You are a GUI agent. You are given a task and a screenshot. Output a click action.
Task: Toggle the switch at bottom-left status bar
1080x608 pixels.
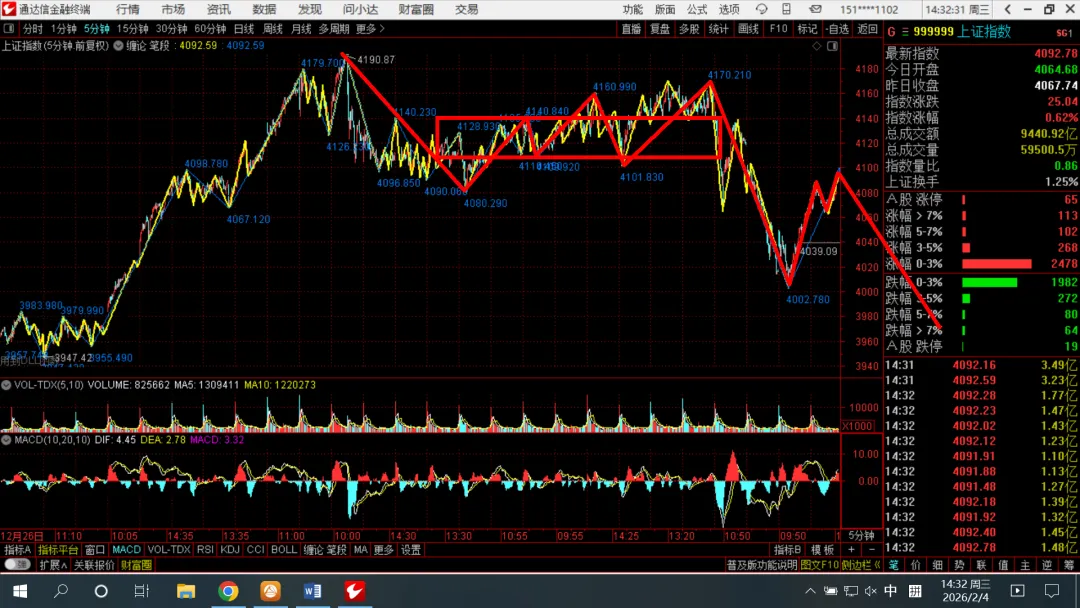pos(17,565)
